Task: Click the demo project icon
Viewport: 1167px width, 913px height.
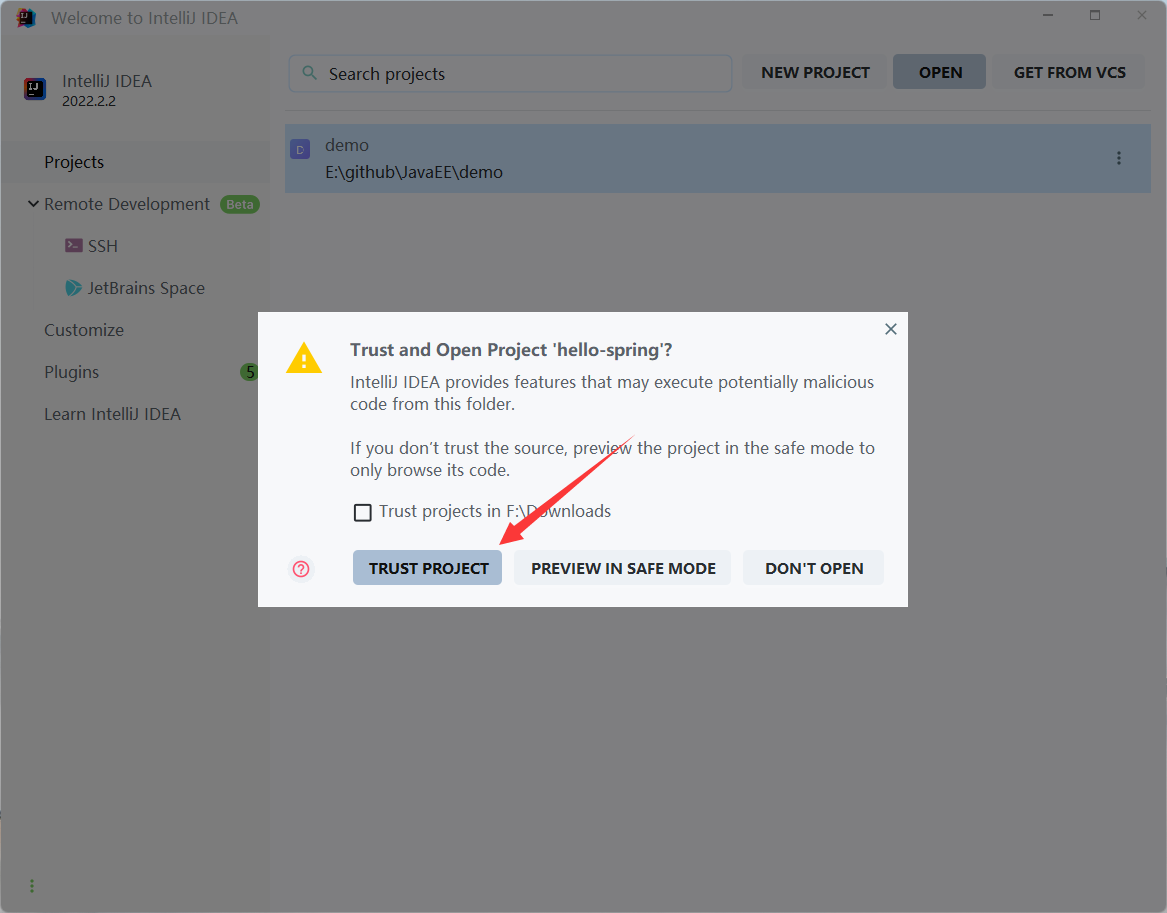Action: coord(300,150)
